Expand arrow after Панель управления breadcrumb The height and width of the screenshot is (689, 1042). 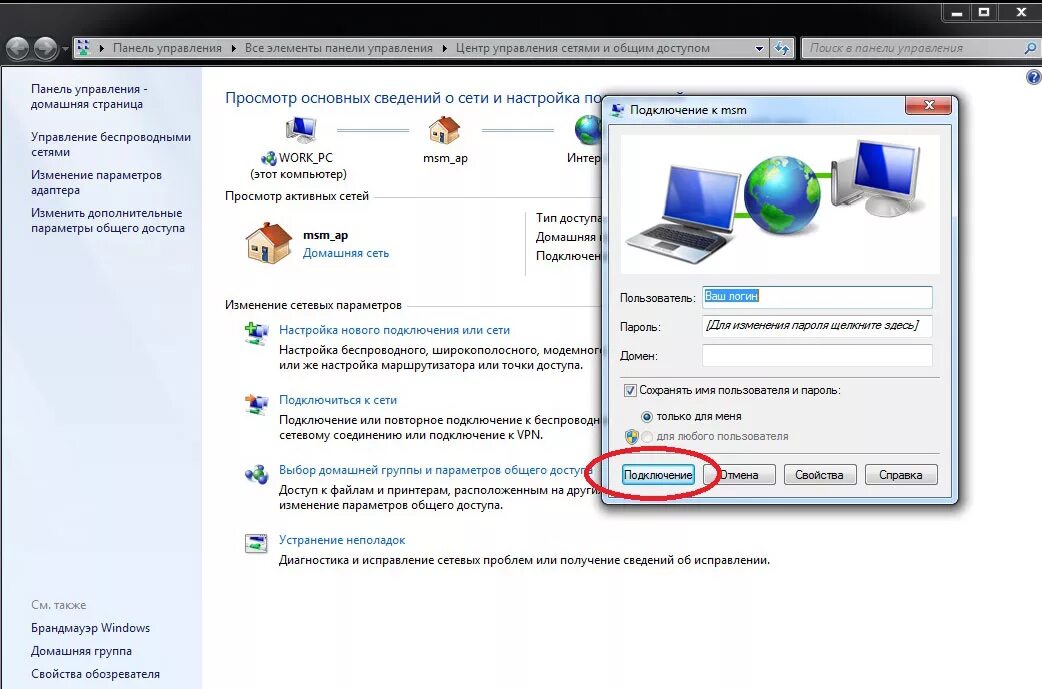click(234, 48)
